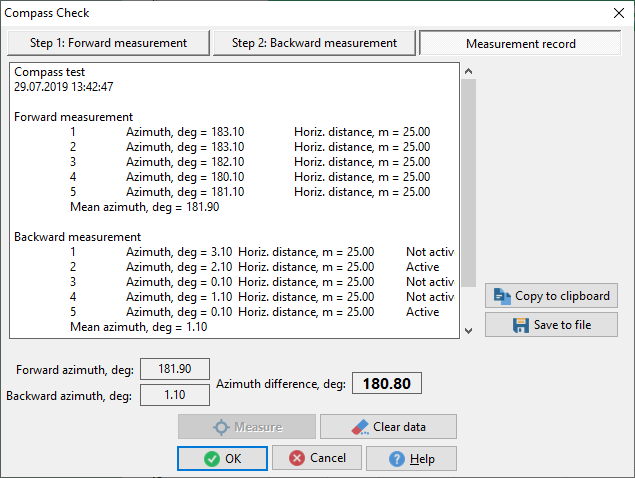
Task: Click Copy to clipboard label
Action: (x=562, y=296)
